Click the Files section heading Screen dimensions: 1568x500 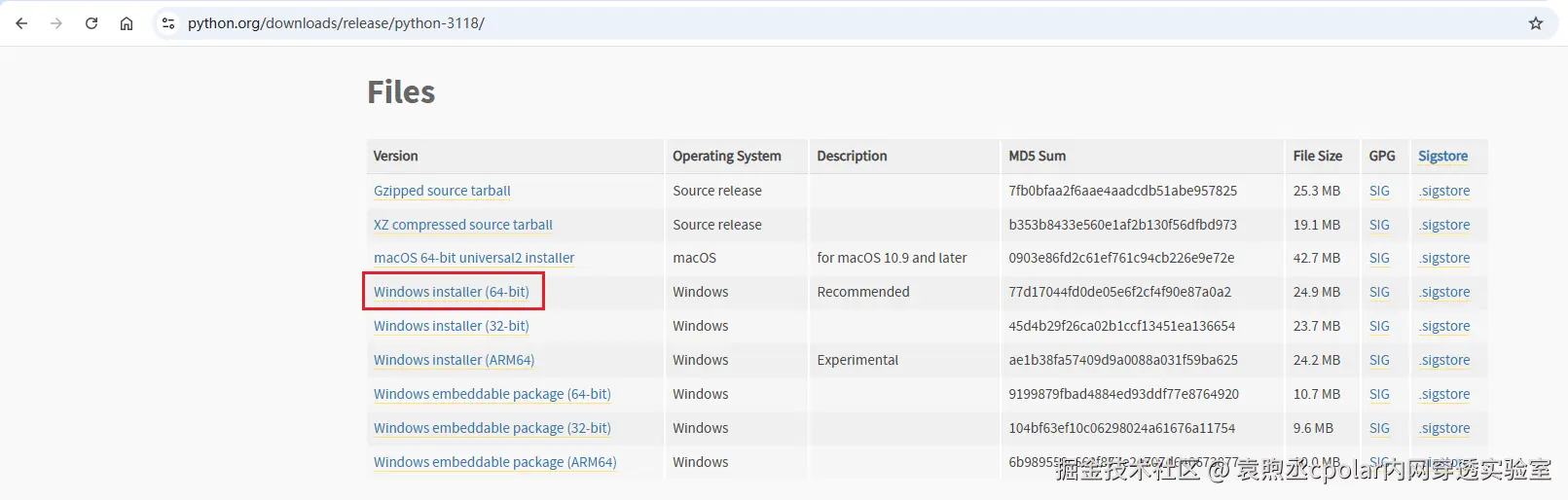tap(401, 91)
